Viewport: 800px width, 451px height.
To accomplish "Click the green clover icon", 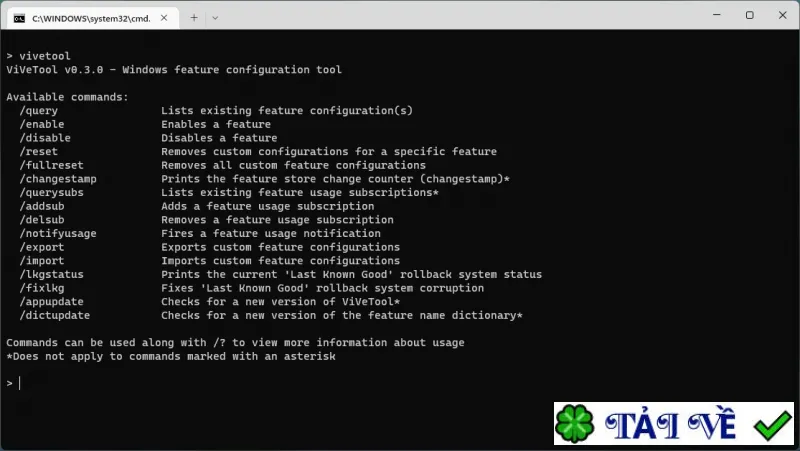I will (574, 423).
